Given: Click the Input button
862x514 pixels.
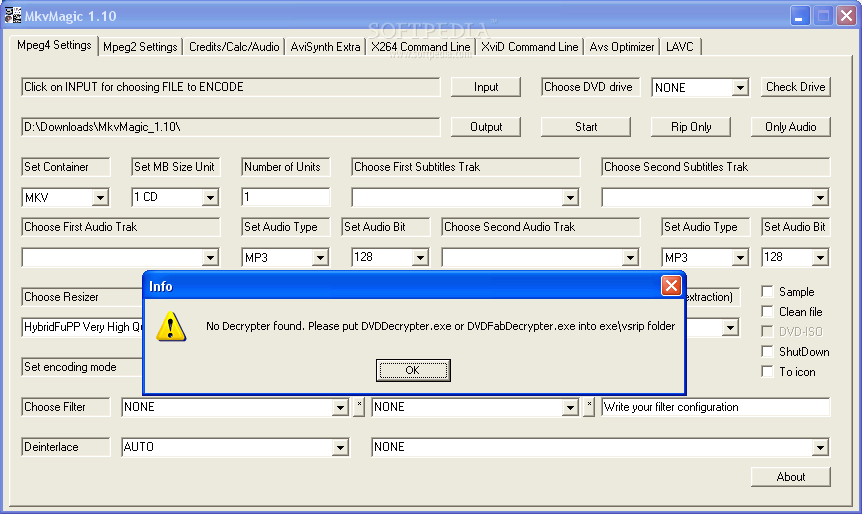Looking at the screenshot, I should click(x=486, y=87).
